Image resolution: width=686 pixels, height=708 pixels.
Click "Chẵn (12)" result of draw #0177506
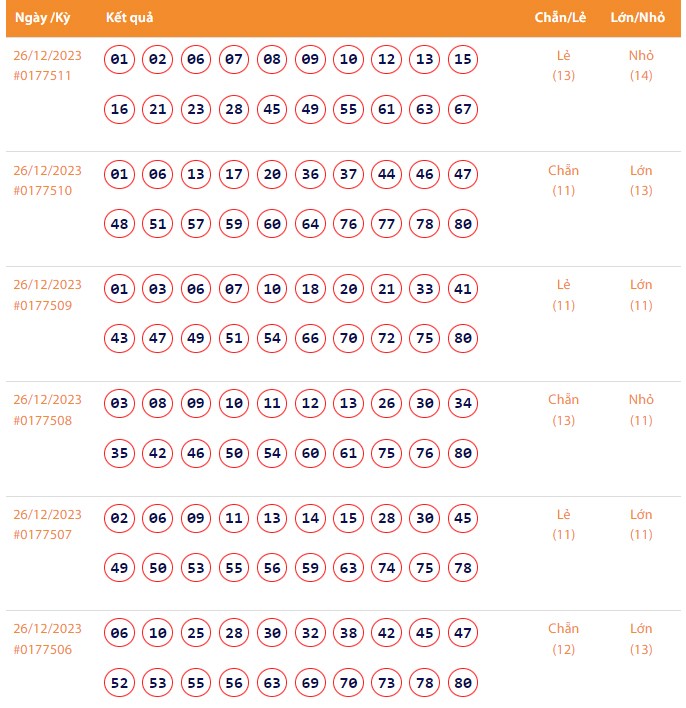[x=563, y=639]
